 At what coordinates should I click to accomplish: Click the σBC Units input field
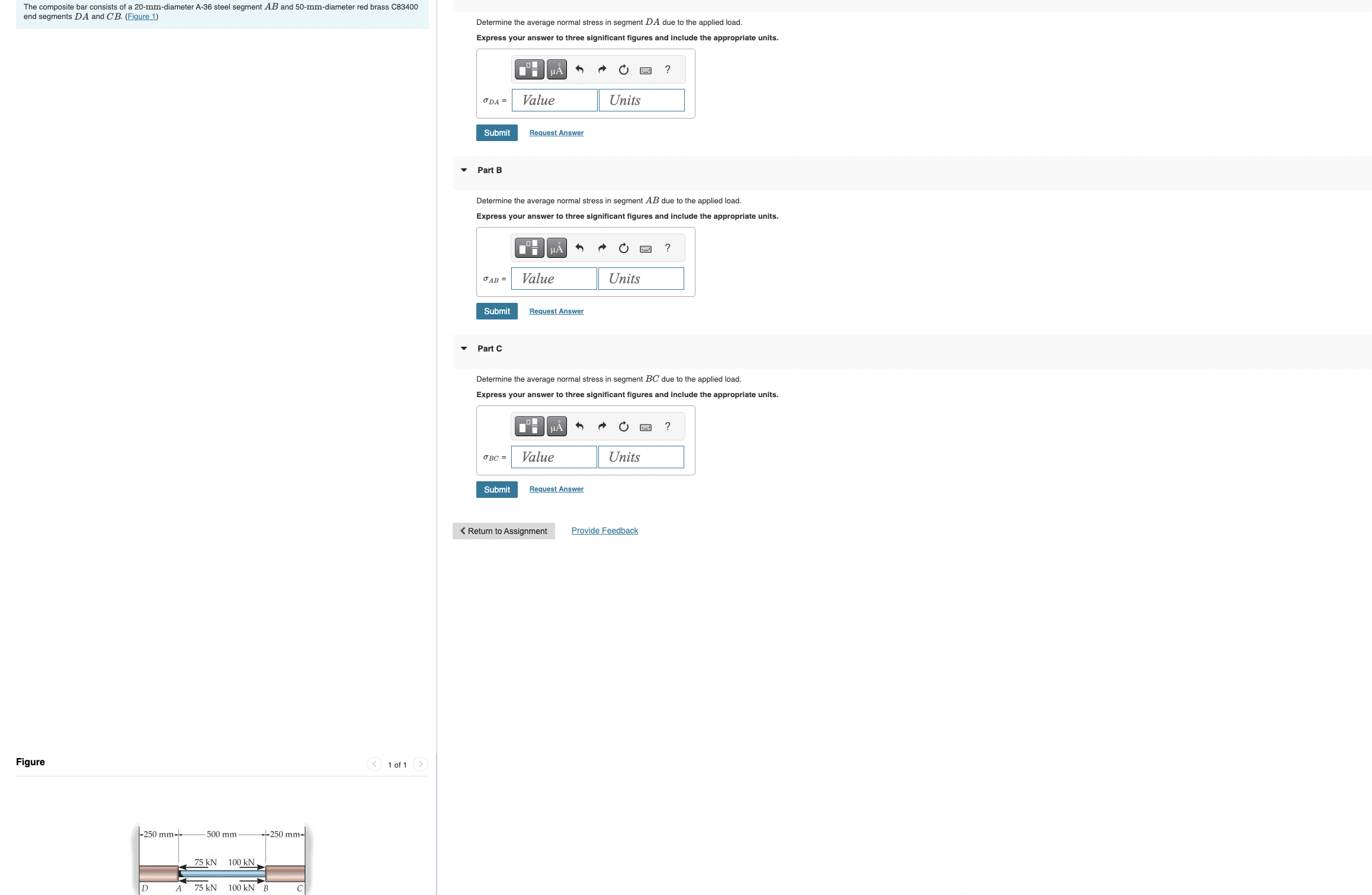pos(641,457)
